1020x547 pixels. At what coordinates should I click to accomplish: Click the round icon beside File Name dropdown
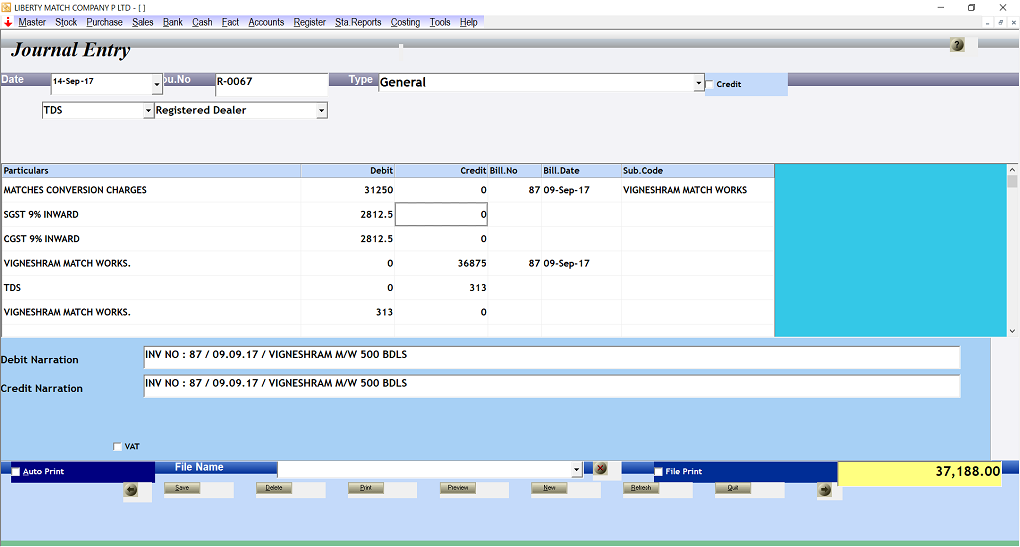[600, 469]
